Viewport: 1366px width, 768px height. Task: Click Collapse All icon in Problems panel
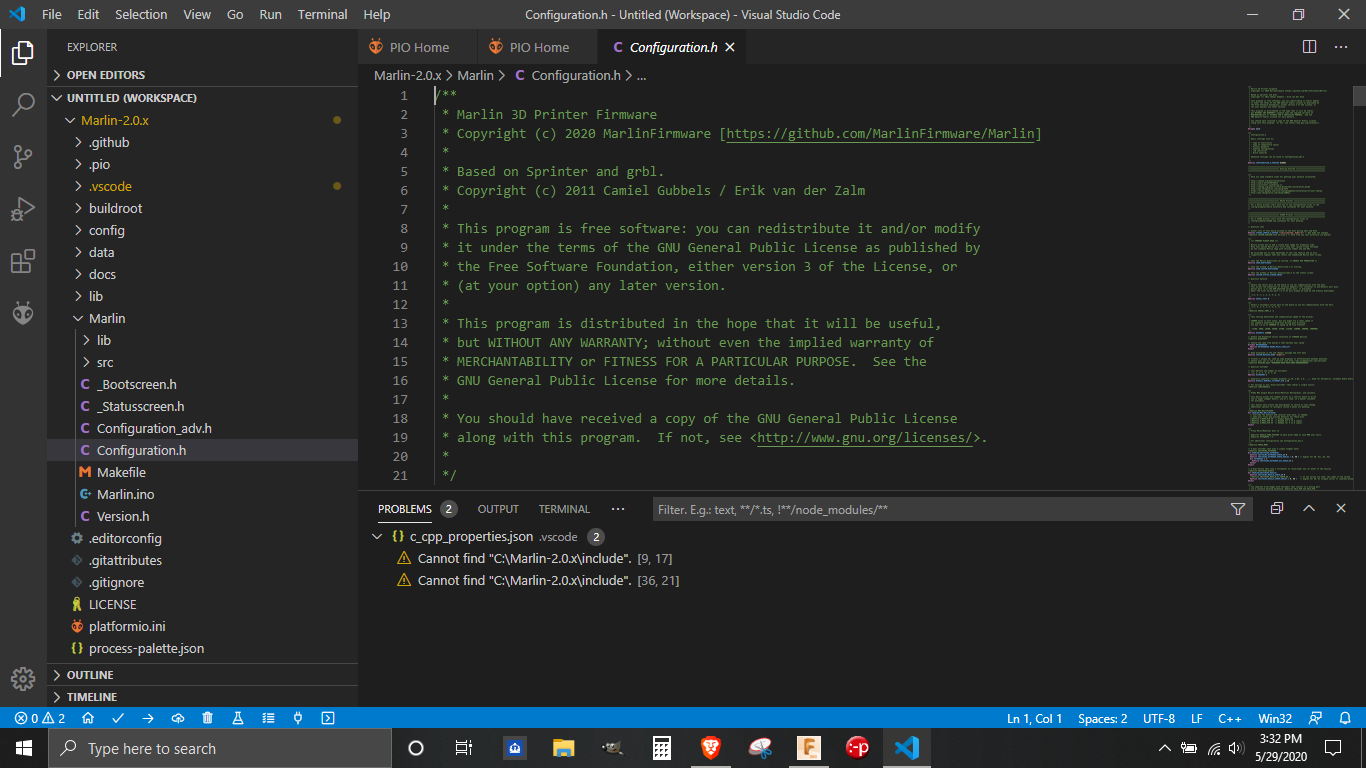point(1277,509)
